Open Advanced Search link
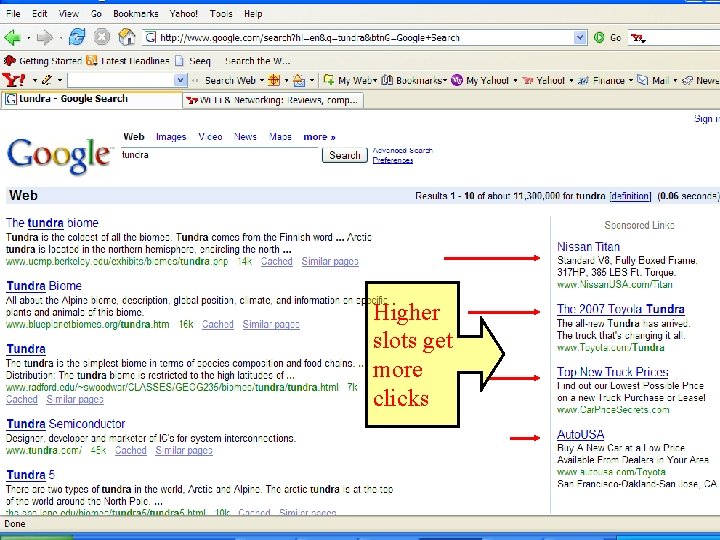This screenshot has width=720, height=540. tap(403, 150)
